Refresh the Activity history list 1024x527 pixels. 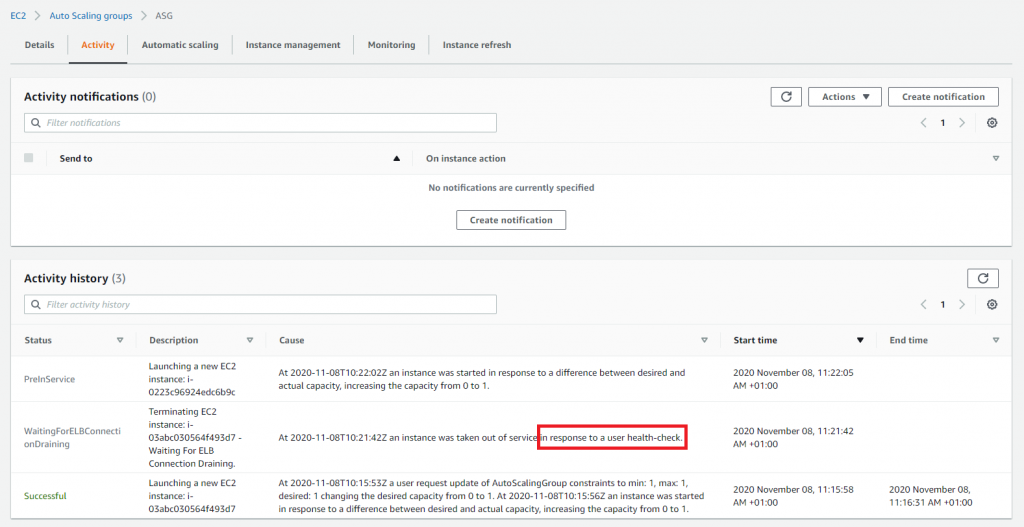tap(982, 279)
